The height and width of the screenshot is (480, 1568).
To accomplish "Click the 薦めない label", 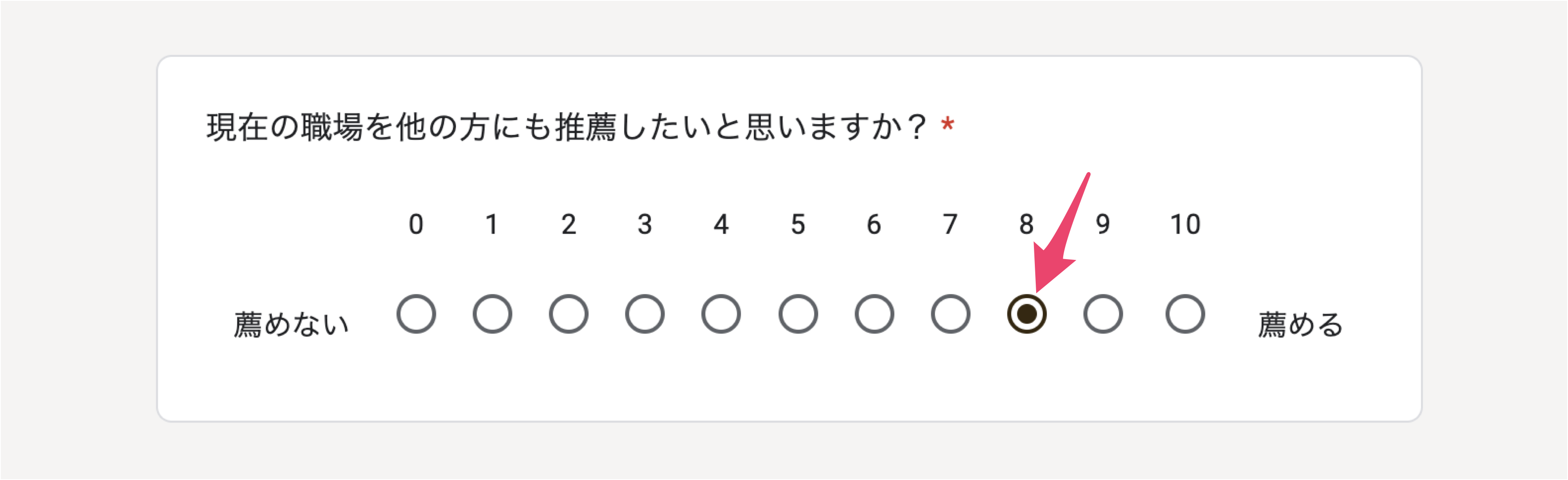I will pyautogui.click(x=291, y=324).
